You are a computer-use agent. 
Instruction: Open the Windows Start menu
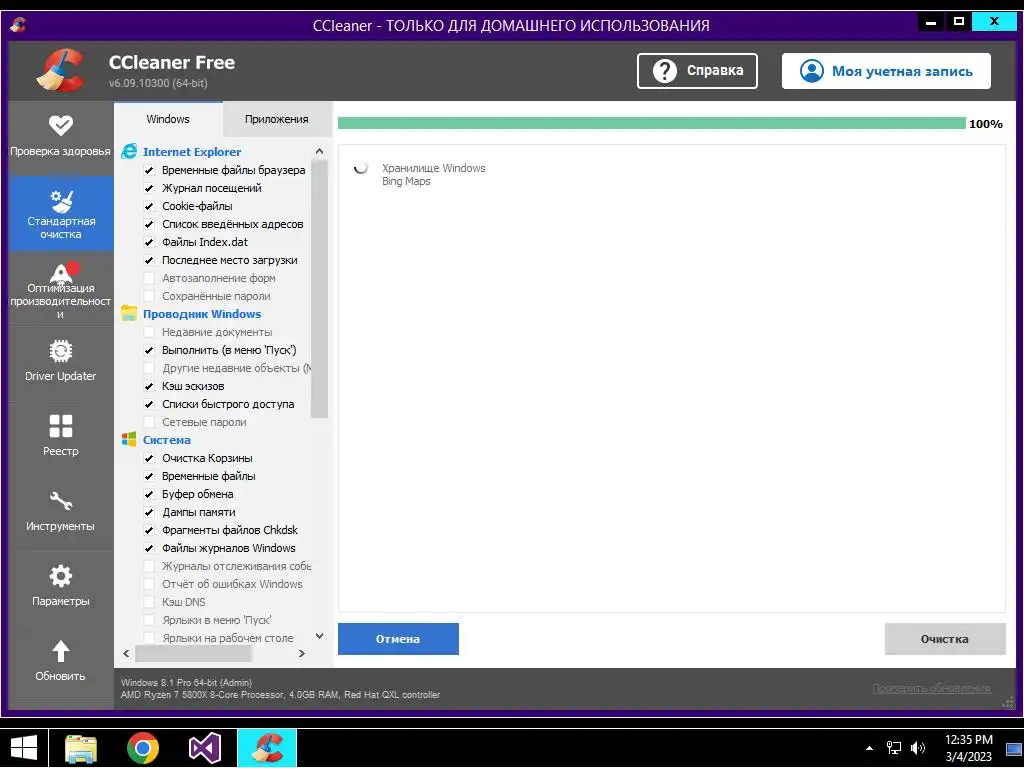click(24, 748)
